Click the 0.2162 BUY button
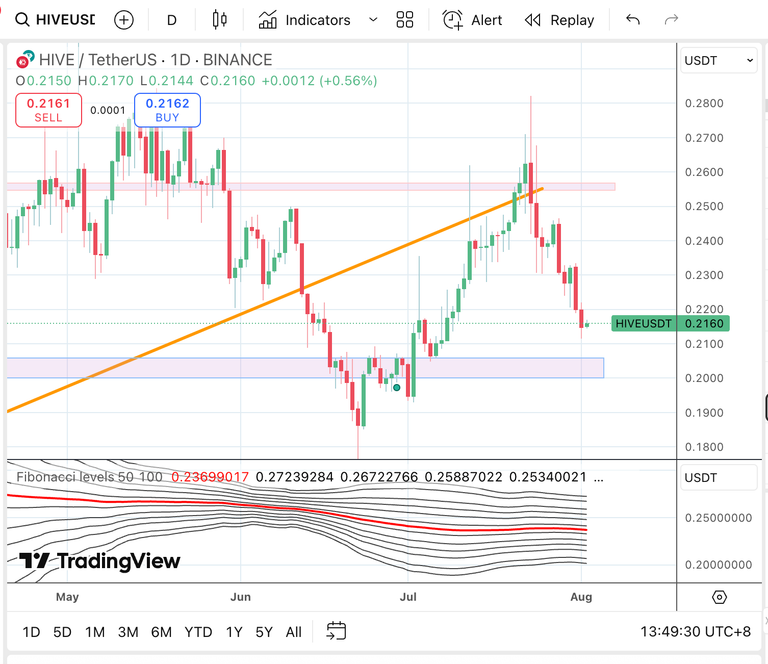Viewport: 768px width, 664px height. pyautogui.click(x=168, y=110)
